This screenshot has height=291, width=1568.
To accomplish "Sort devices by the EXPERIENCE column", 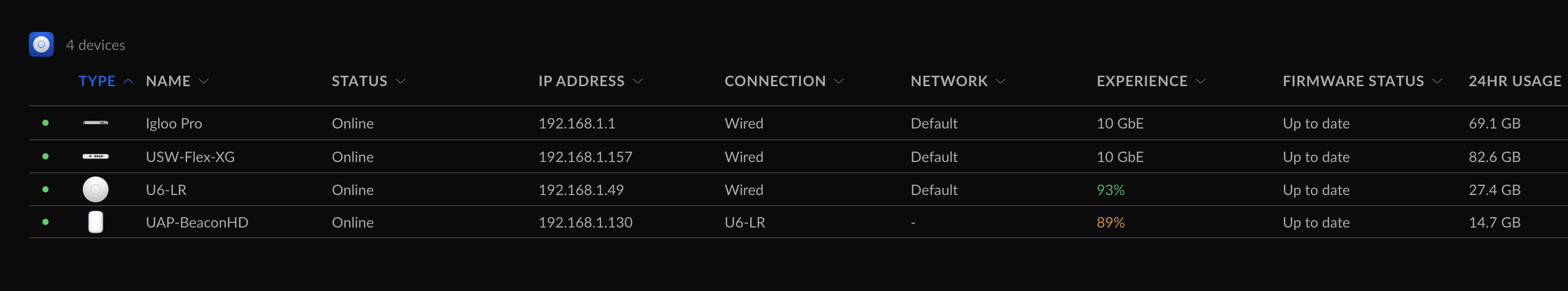I will (x=1142, y=81).
